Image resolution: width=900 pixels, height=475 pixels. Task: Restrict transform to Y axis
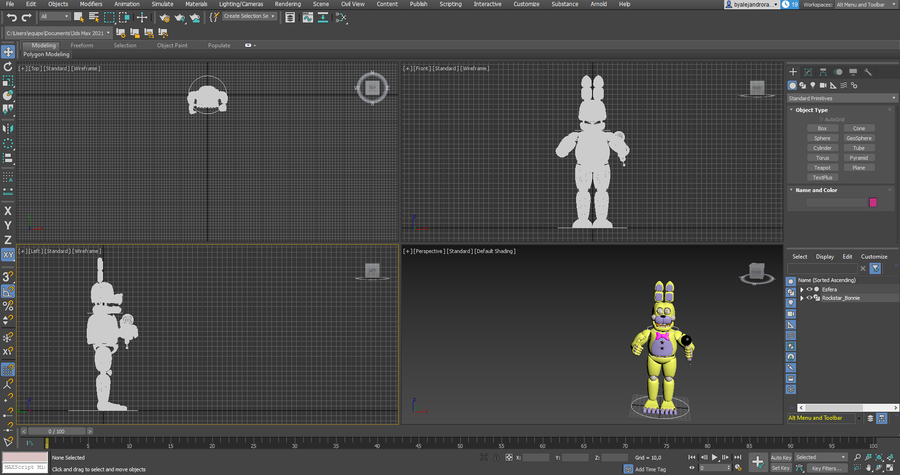pyautogui.click(x=8, y=225)
